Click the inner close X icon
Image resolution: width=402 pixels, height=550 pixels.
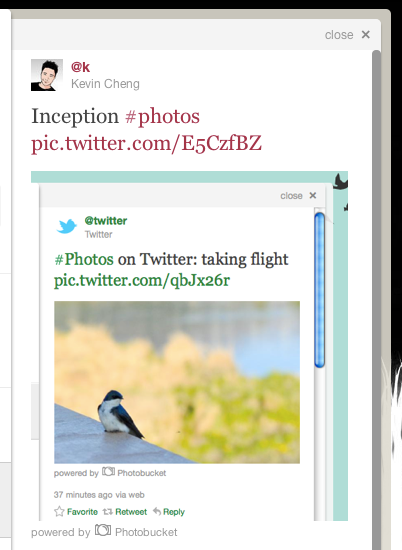click(x=313, y=195)
